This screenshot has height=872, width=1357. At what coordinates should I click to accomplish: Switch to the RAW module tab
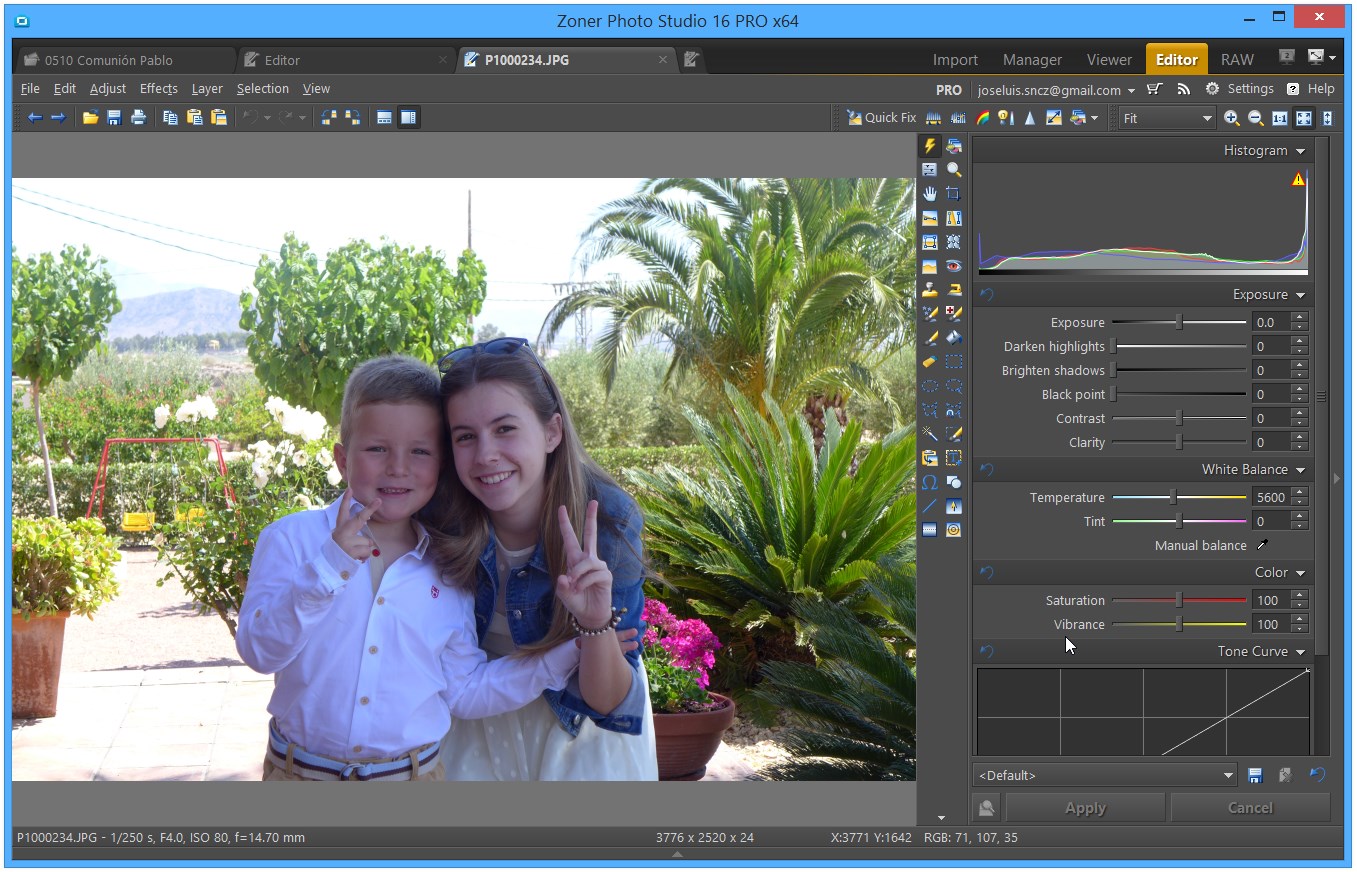[x=1237, y=60]
